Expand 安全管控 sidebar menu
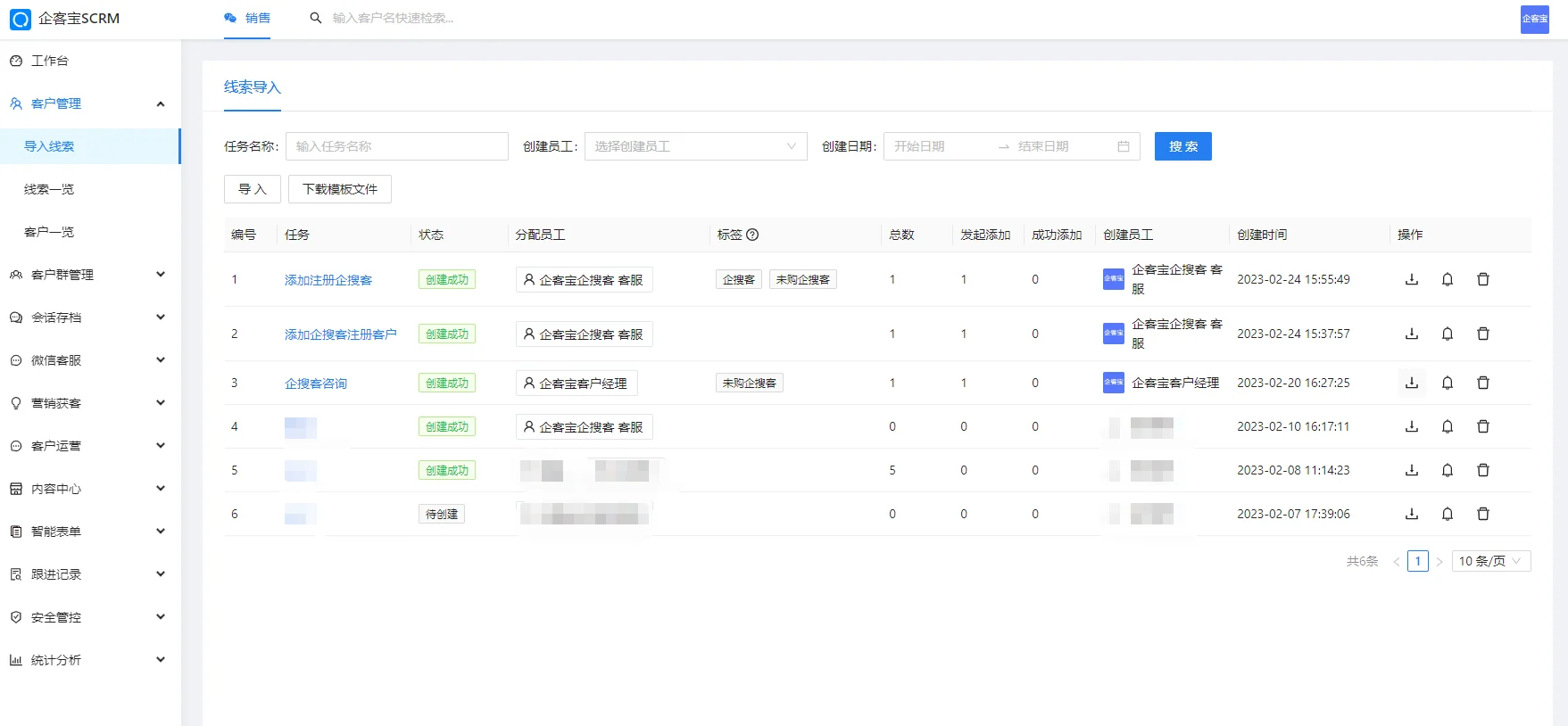1568x726 pixels. [x=90, y=617]
